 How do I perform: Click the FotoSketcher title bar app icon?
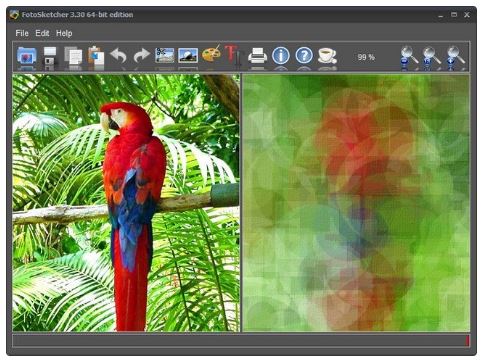(14, 15)
